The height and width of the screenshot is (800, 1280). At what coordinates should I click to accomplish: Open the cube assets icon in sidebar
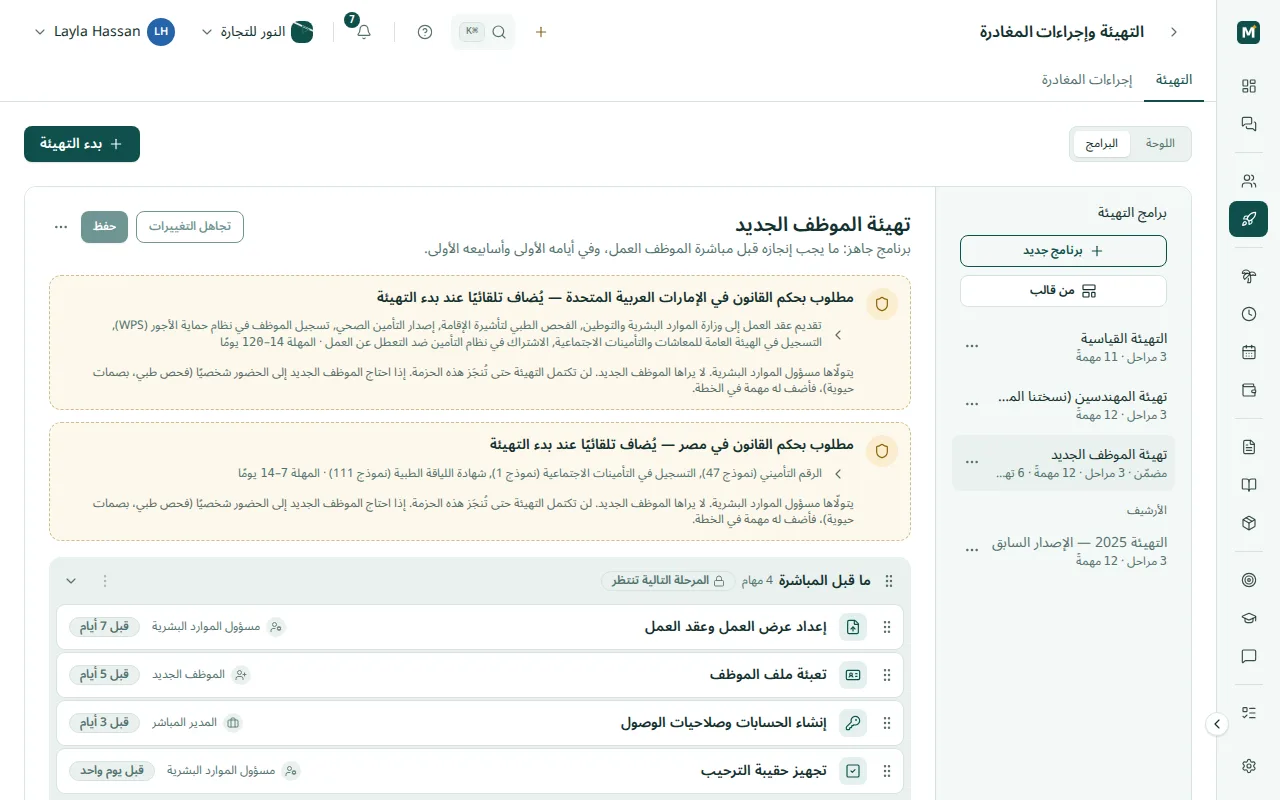[1248, 523]
